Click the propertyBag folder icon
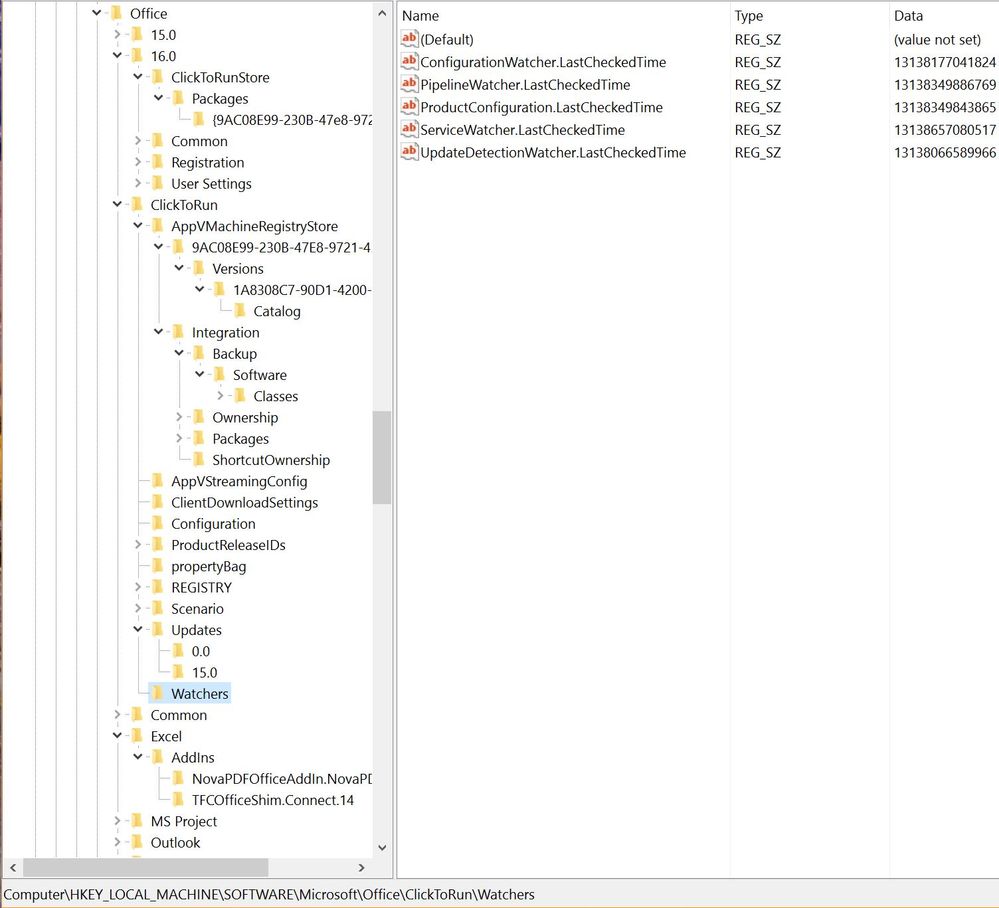Screen dimensions: 999x908 point(157,566)
